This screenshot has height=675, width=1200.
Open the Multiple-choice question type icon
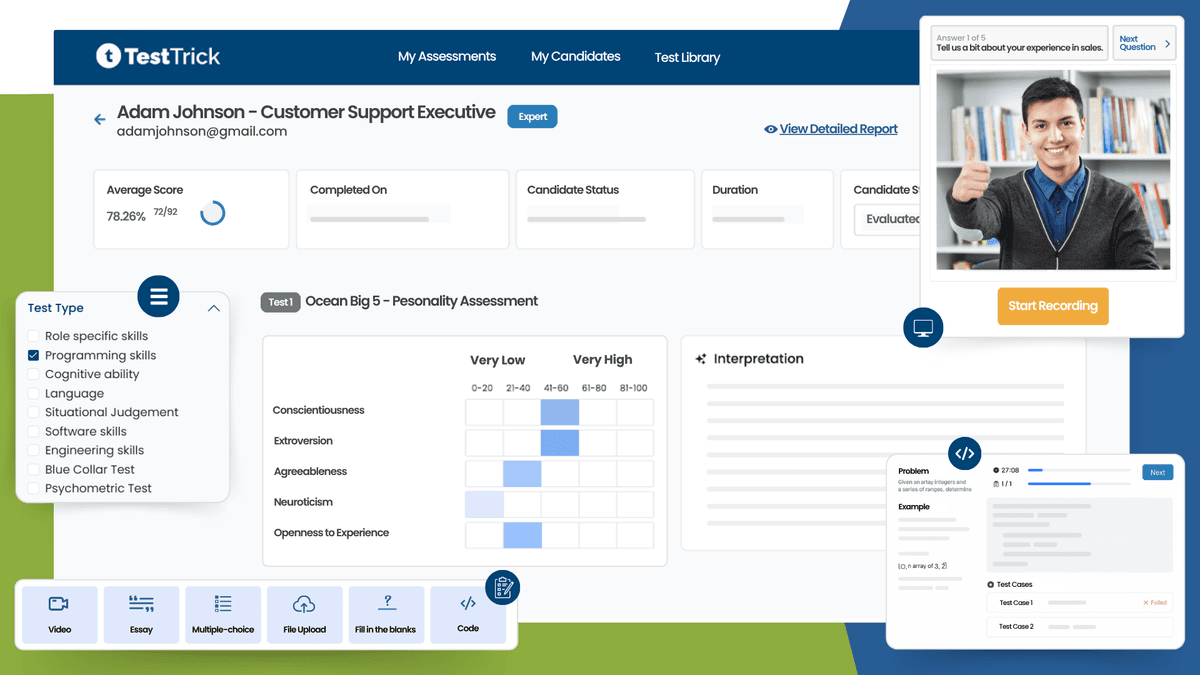point(223,614)
